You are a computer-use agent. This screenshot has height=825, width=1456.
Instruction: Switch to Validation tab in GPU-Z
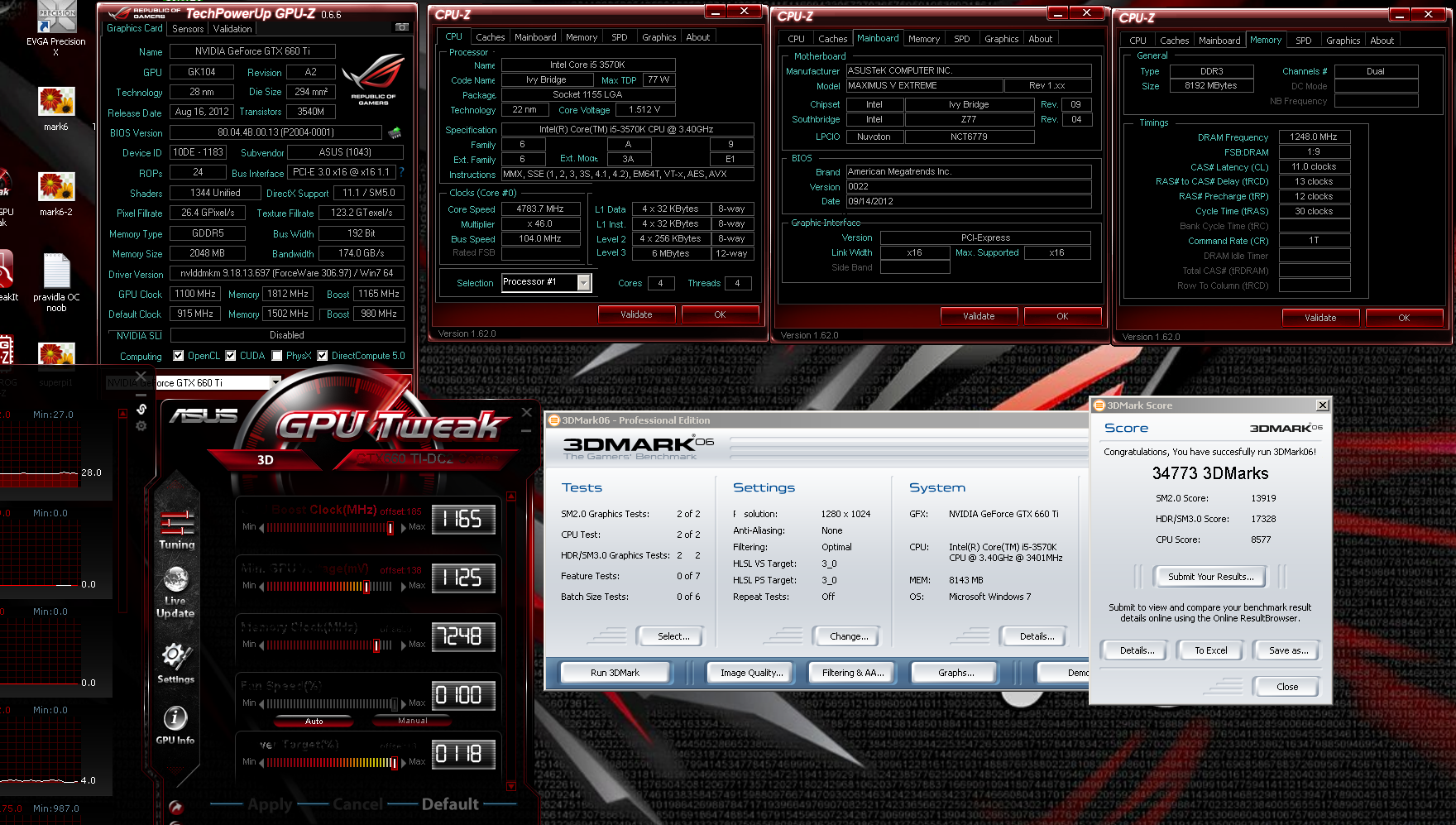(232, 29)
